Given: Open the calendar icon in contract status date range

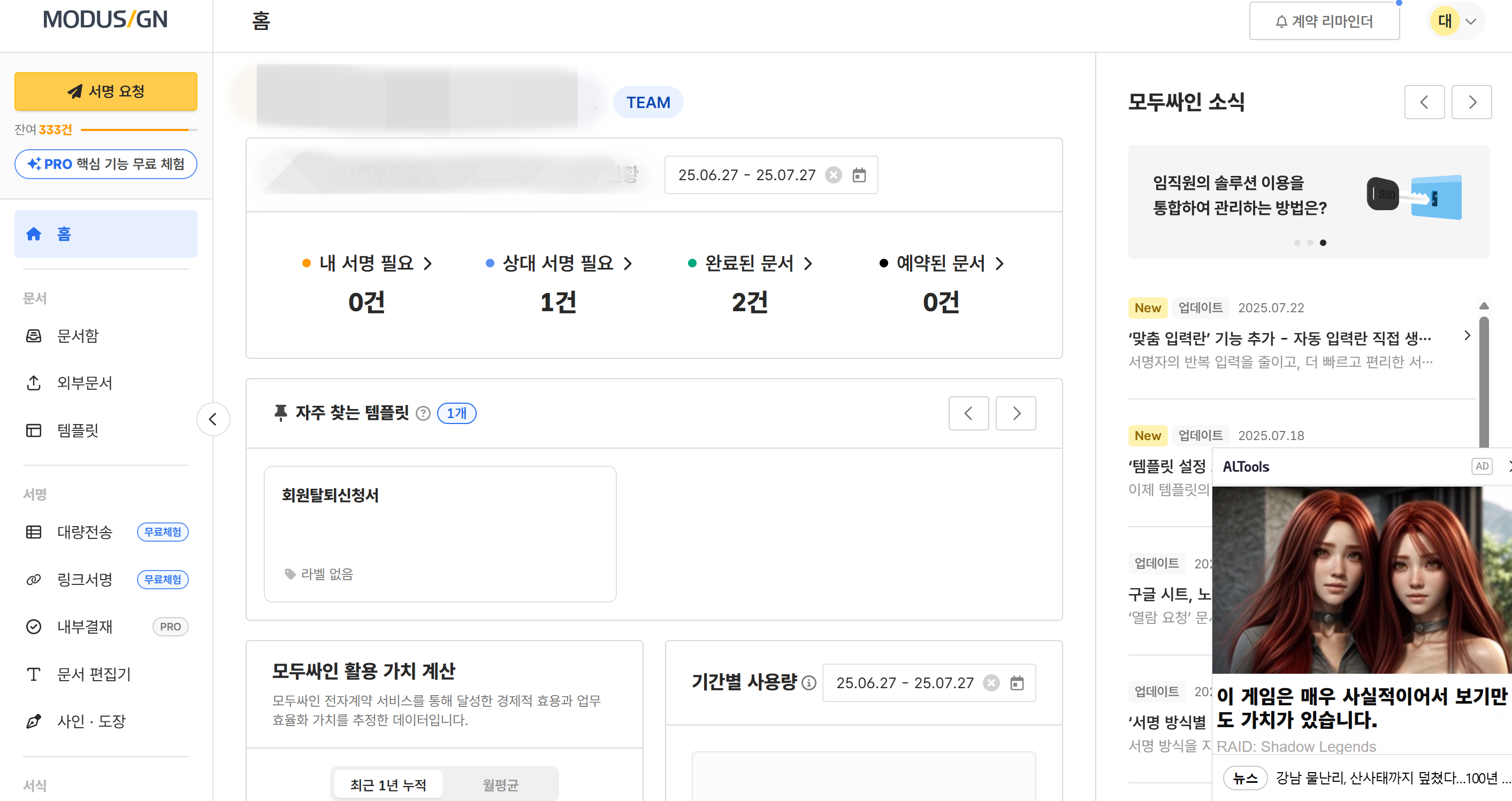Looking at the screenshot, I should coord(859,175).
